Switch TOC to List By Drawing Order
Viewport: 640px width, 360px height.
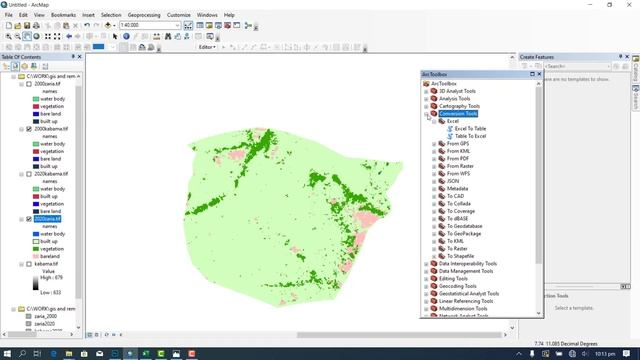[6, 67]
